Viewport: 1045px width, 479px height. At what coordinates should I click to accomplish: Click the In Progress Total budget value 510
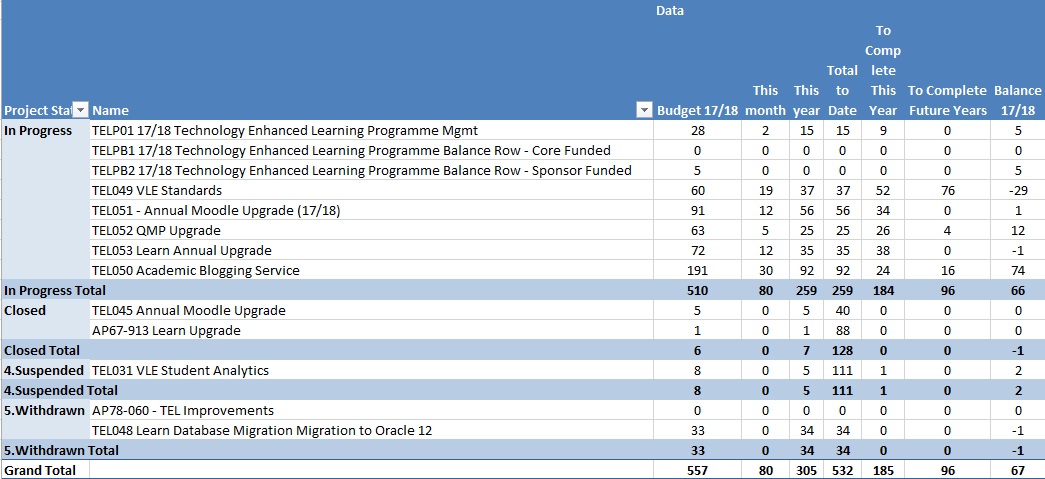click(x=697, y=290)
